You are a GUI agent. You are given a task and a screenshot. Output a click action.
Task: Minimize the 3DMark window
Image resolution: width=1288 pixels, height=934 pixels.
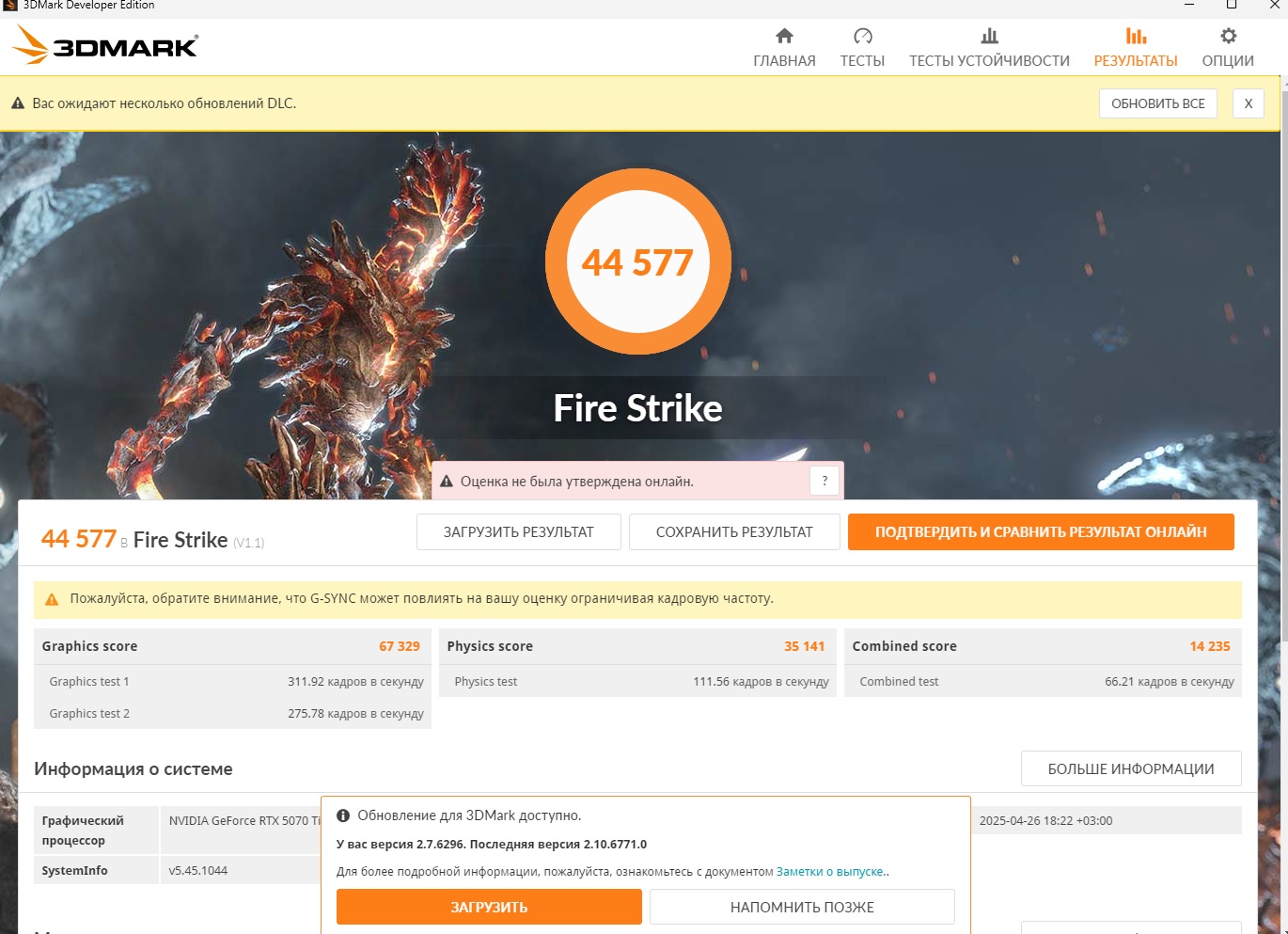coord(1189,6)
